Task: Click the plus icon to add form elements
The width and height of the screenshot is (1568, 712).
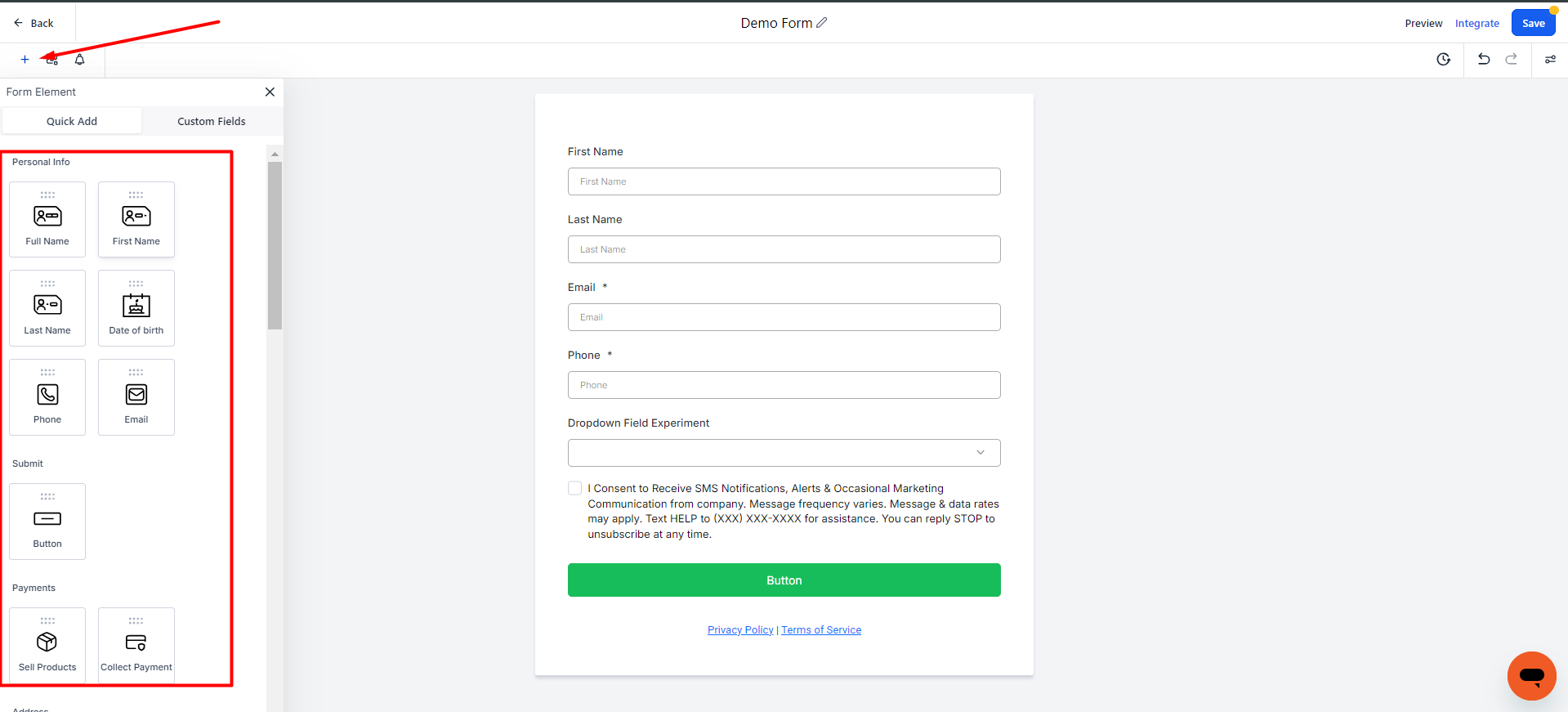Action: pos(25,60)
